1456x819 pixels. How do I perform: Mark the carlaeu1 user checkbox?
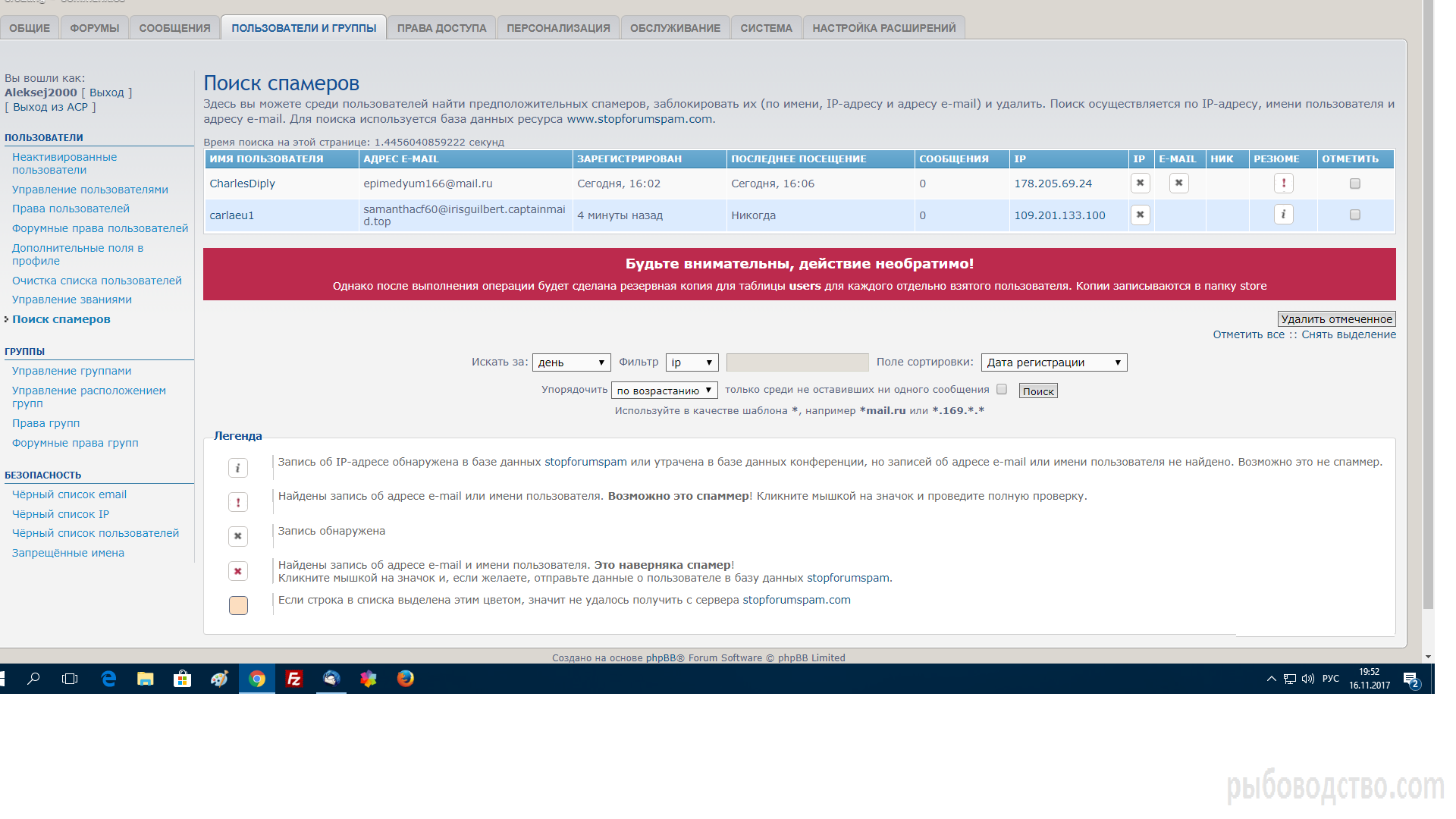click(x=1355, y=215)
